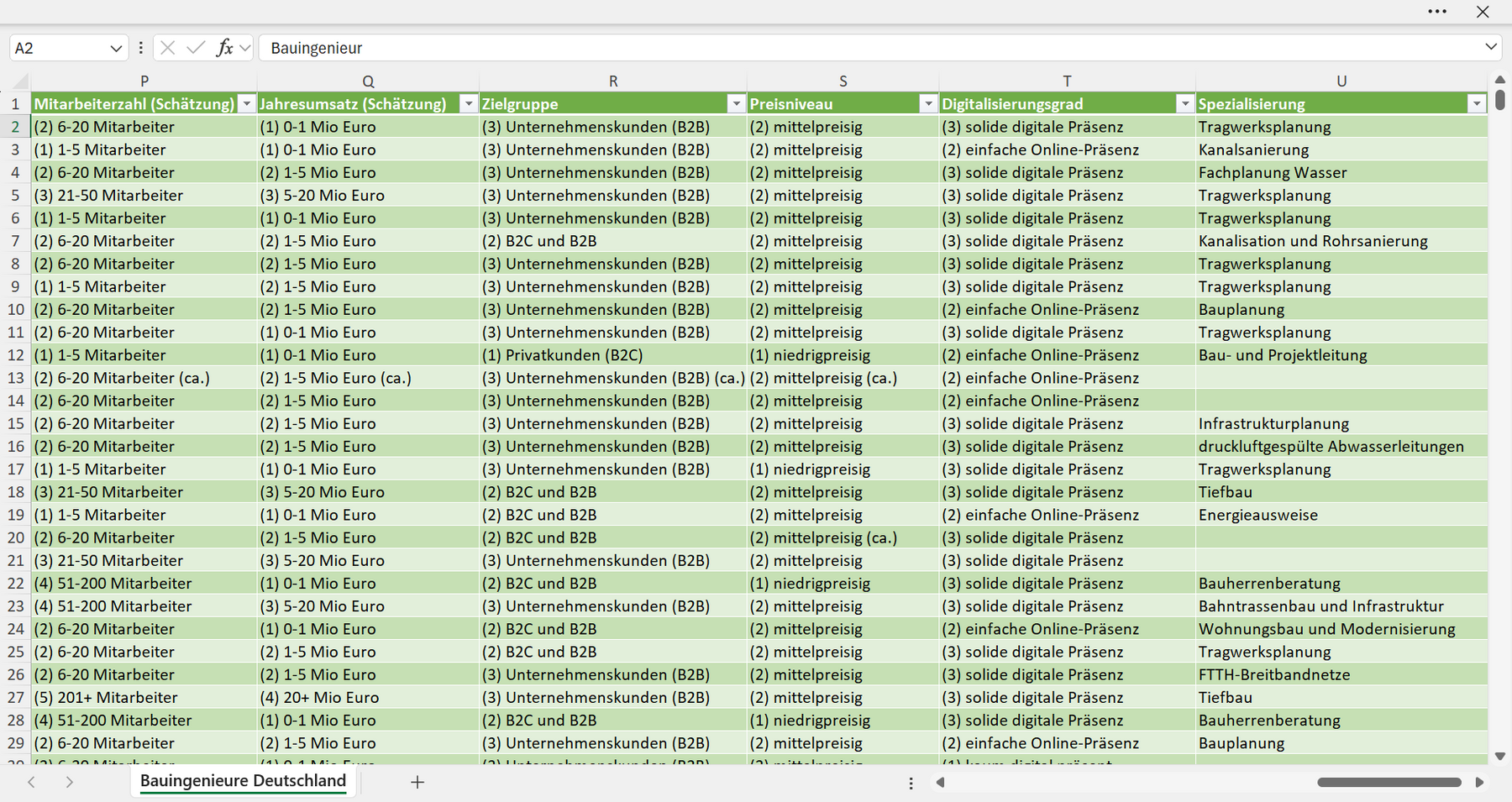Screen dimensions: 1512x802
Task: Open Spezialisierung filter dropdown
Action: pyautogui.click(x=1477, y=104)
